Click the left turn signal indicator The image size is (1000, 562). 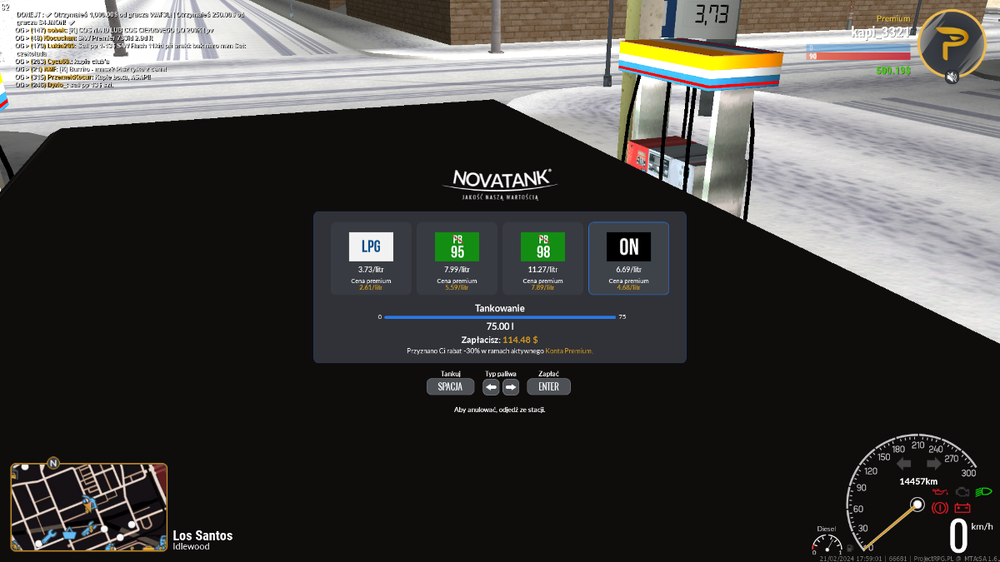(904, 464)
